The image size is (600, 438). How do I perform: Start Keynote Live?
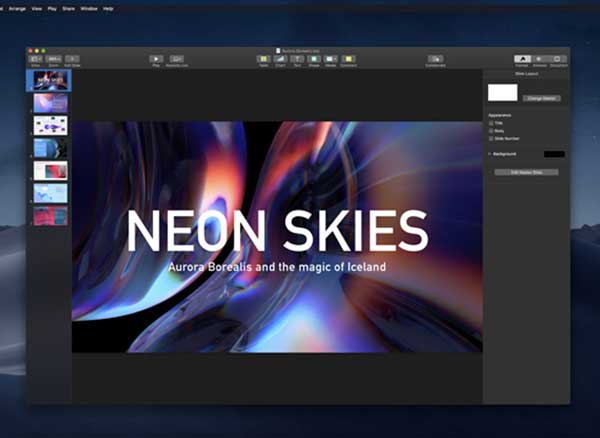coord(176,59)
